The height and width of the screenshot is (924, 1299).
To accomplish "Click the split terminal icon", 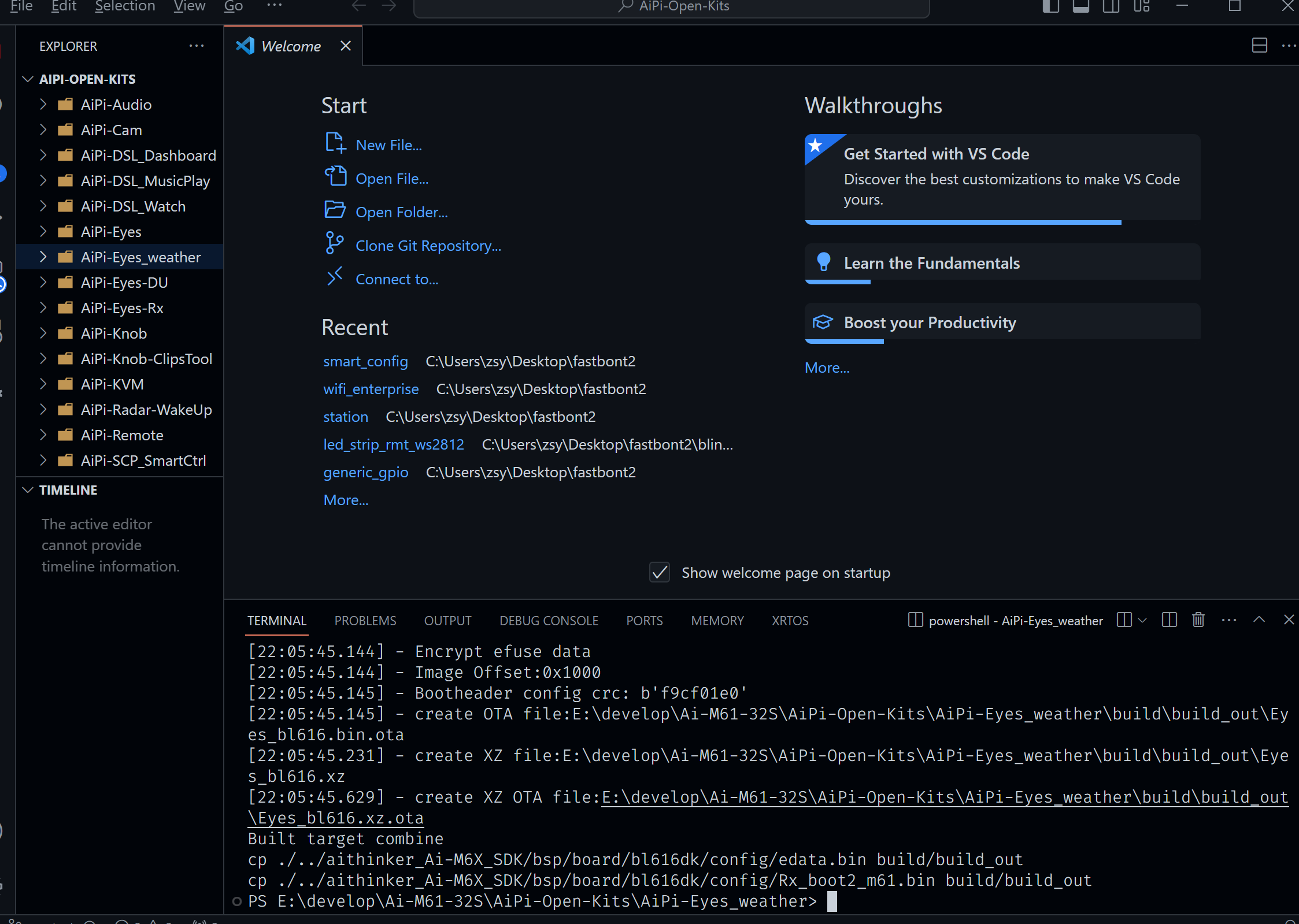I will [x=1169, y=620].
